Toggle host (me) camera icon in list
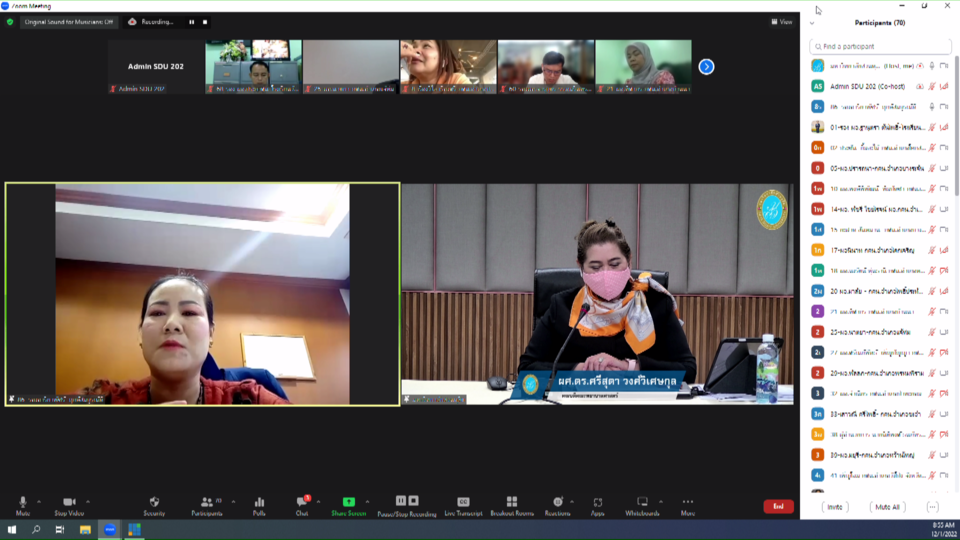The image size is (960, 540). pyautogui.click(x=944, y=66)
